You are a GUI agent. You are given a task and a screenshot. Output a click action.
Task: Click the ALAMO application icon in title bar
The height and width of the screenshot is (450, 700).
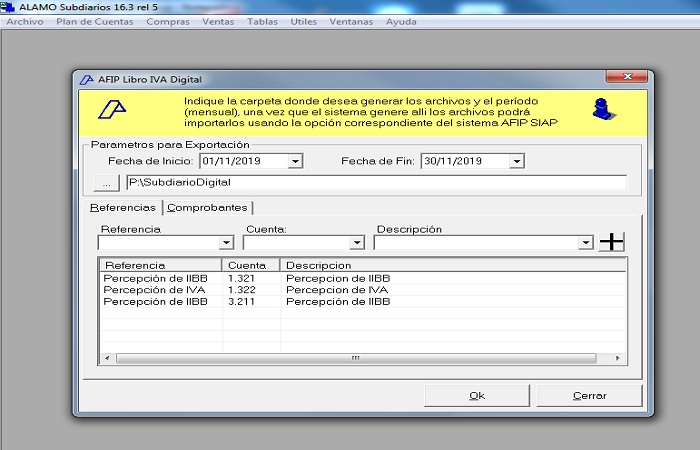pos(7,7)
